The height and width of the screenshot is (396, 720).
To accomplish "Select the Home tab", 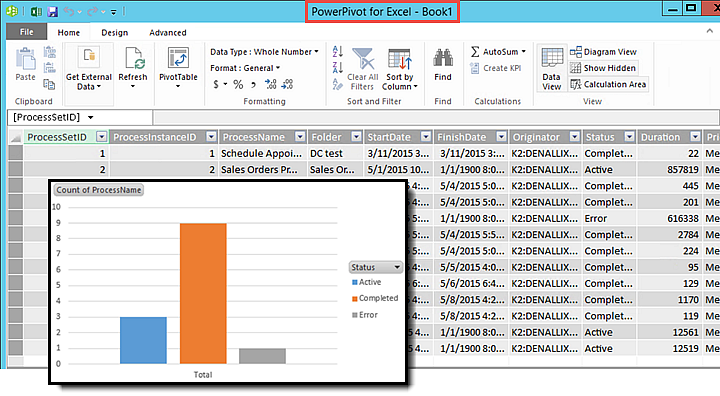I will pos(68,33).
